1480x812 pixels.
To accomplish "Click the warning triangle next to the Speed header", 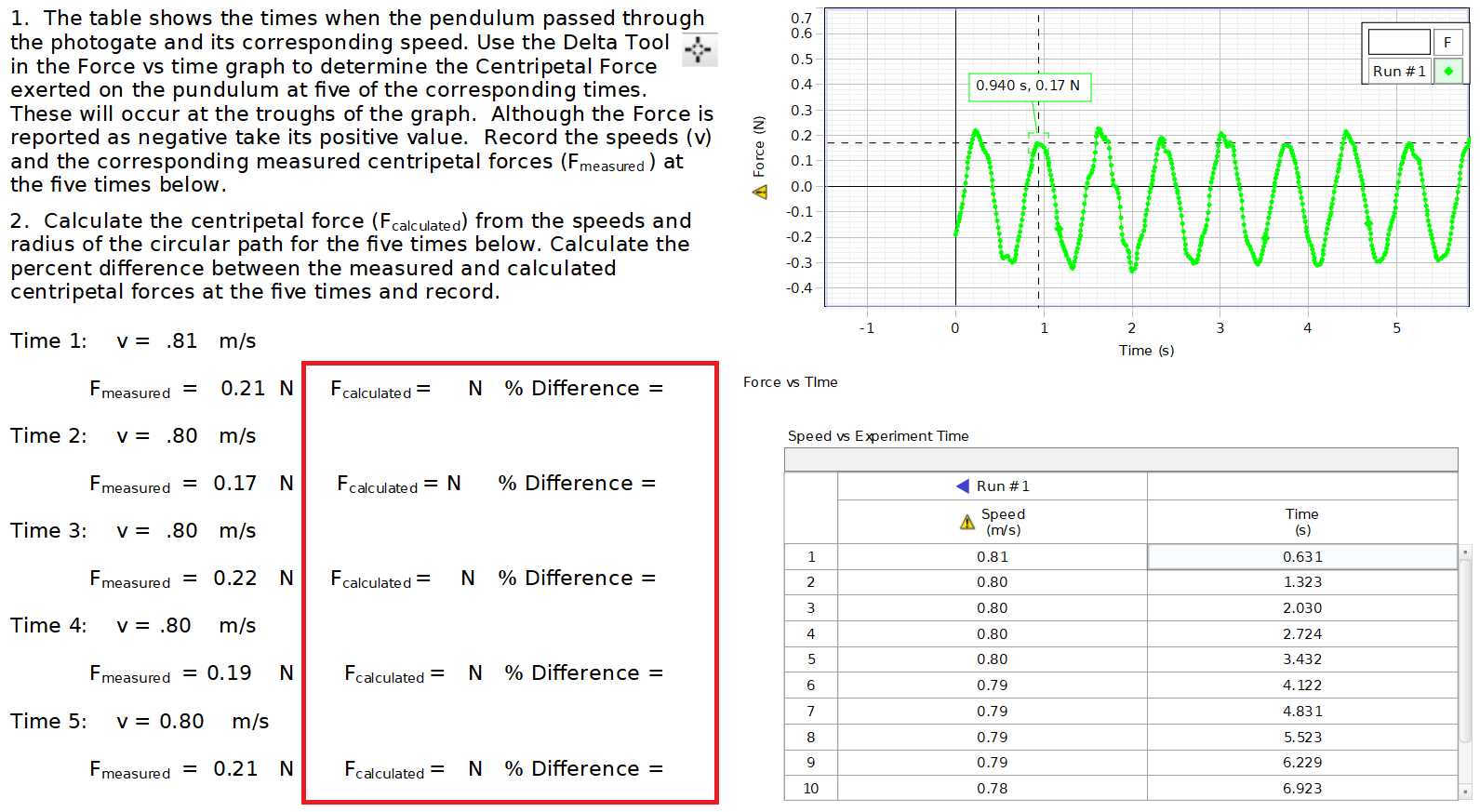I will [967, 523].
